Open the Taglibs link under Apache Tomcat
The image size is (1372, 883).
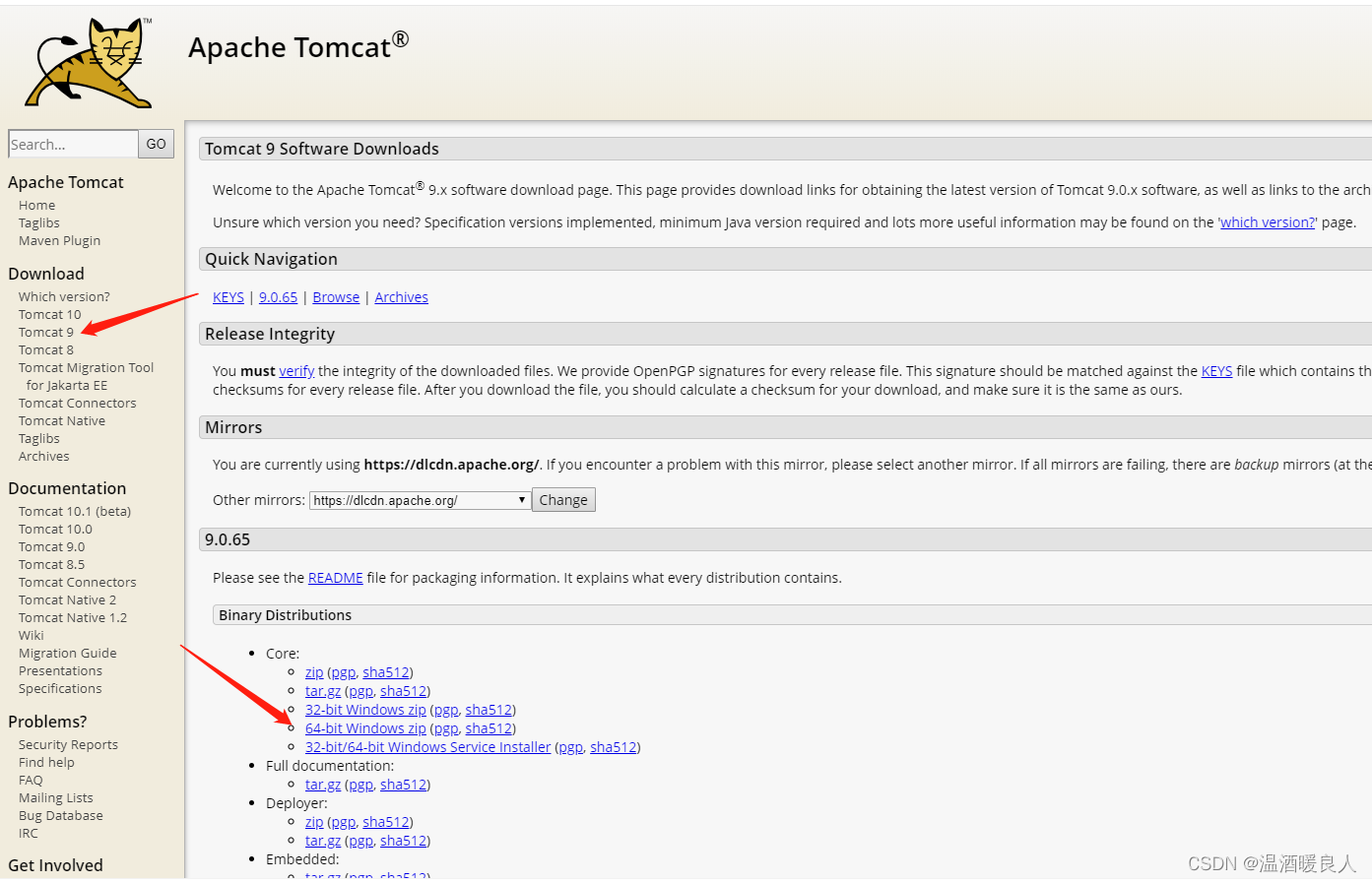click(x=39, y=223)
